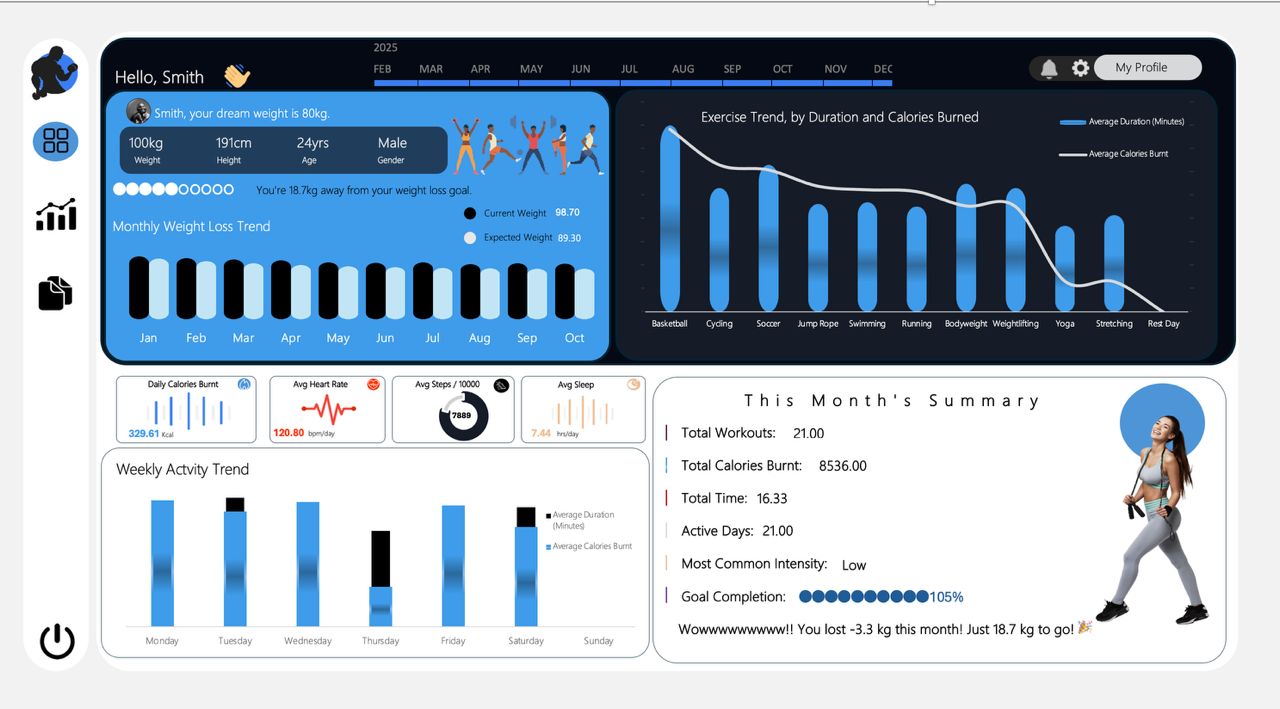Click the My Profile button

coord(1147,67)
